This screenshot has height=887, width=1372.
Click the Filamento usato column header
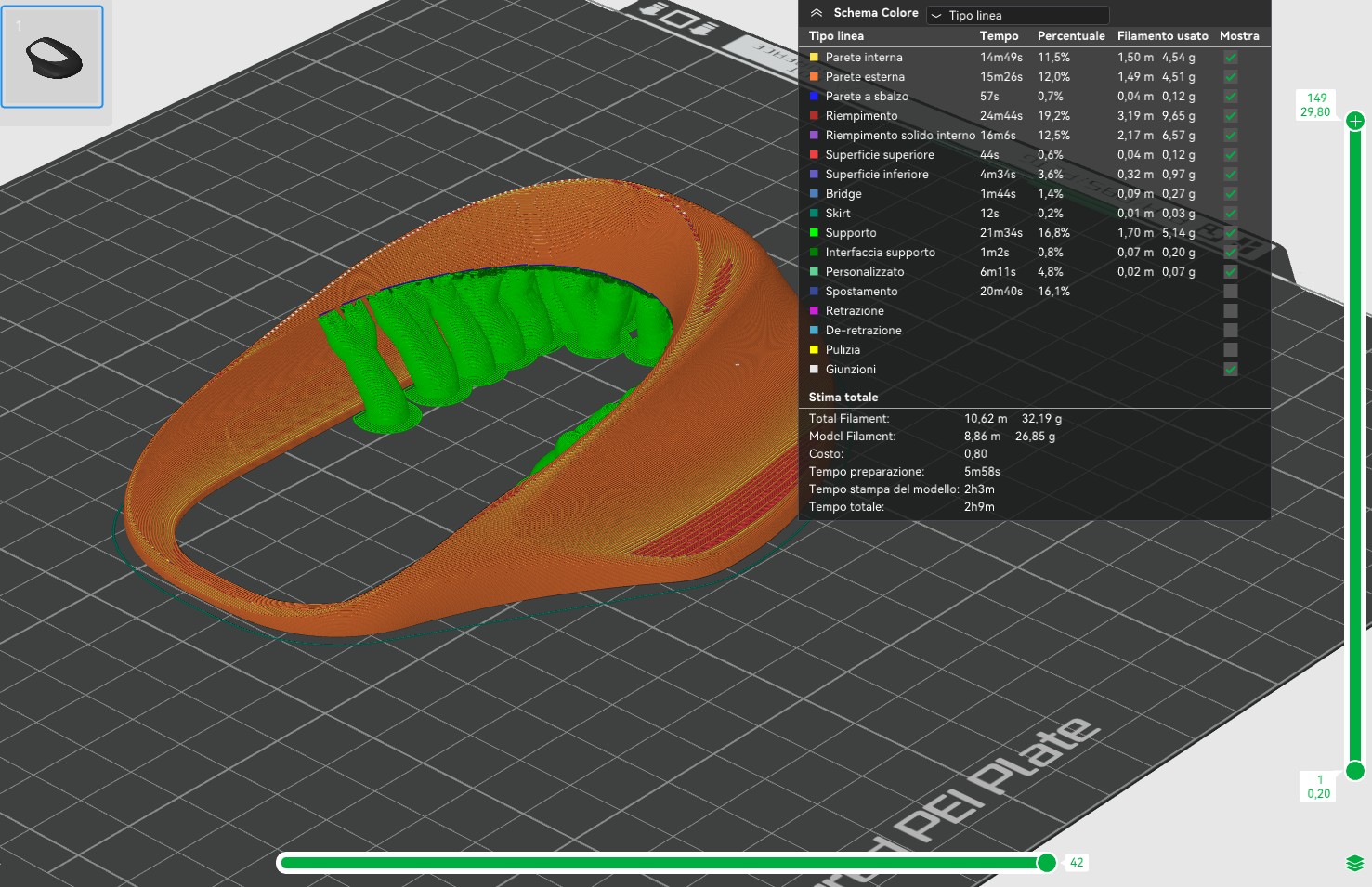[1163, 35]
